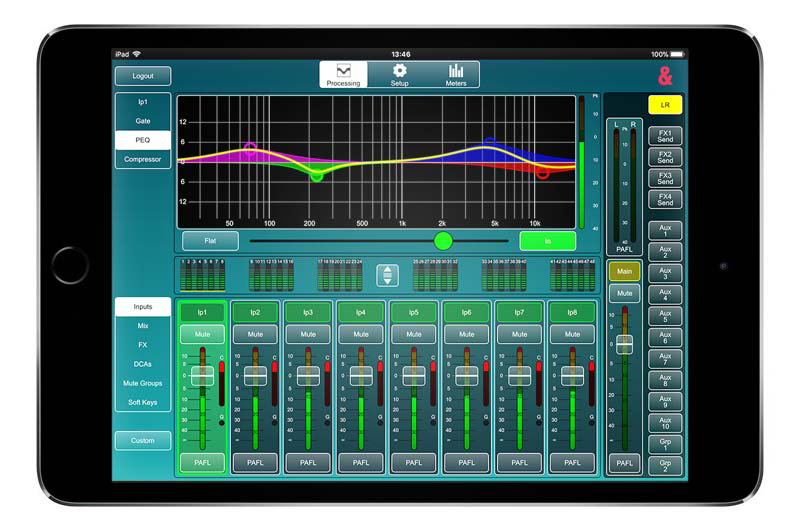The image size is (800, 531).
Task: Click the green EQ width slider knob
Action: click(443, 241)
